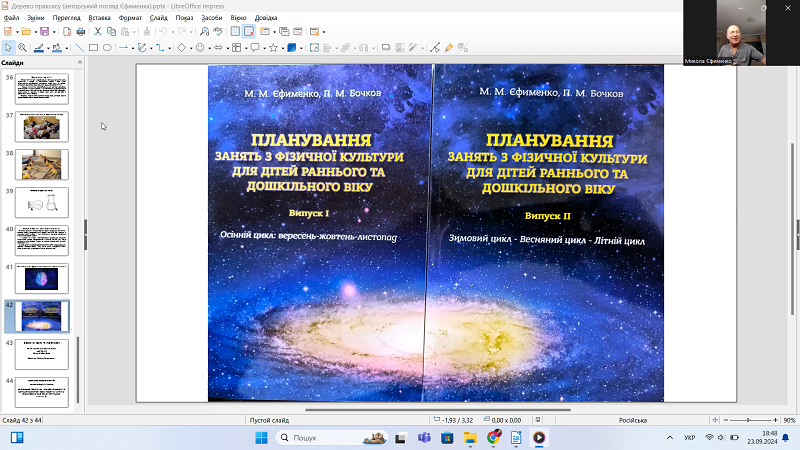Expand the slide layout dropdown arrow
Image resolution: width=800 pixels, height=450 pixels.
click(323, 32)
